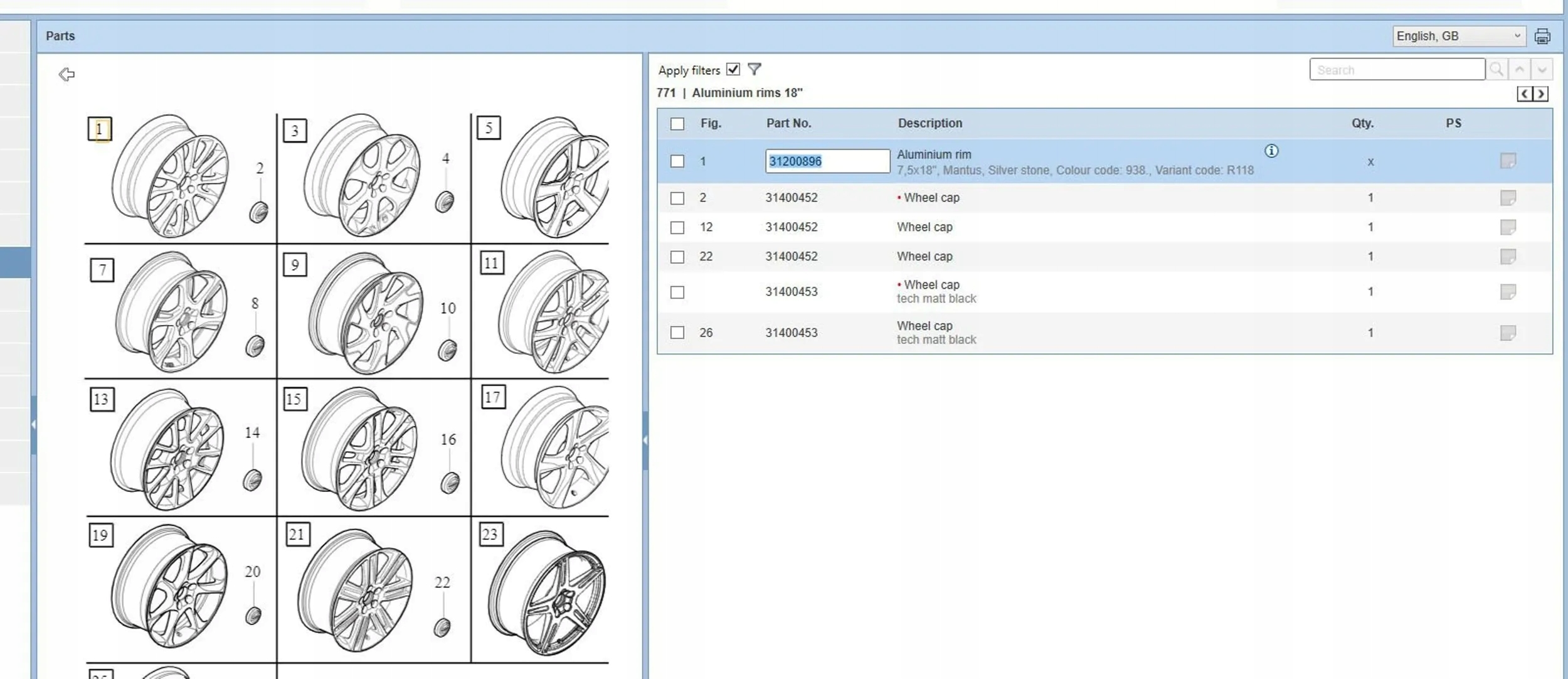
Task: Tick the select-all checkbox in table header
Action: click(x=677, y=124)
